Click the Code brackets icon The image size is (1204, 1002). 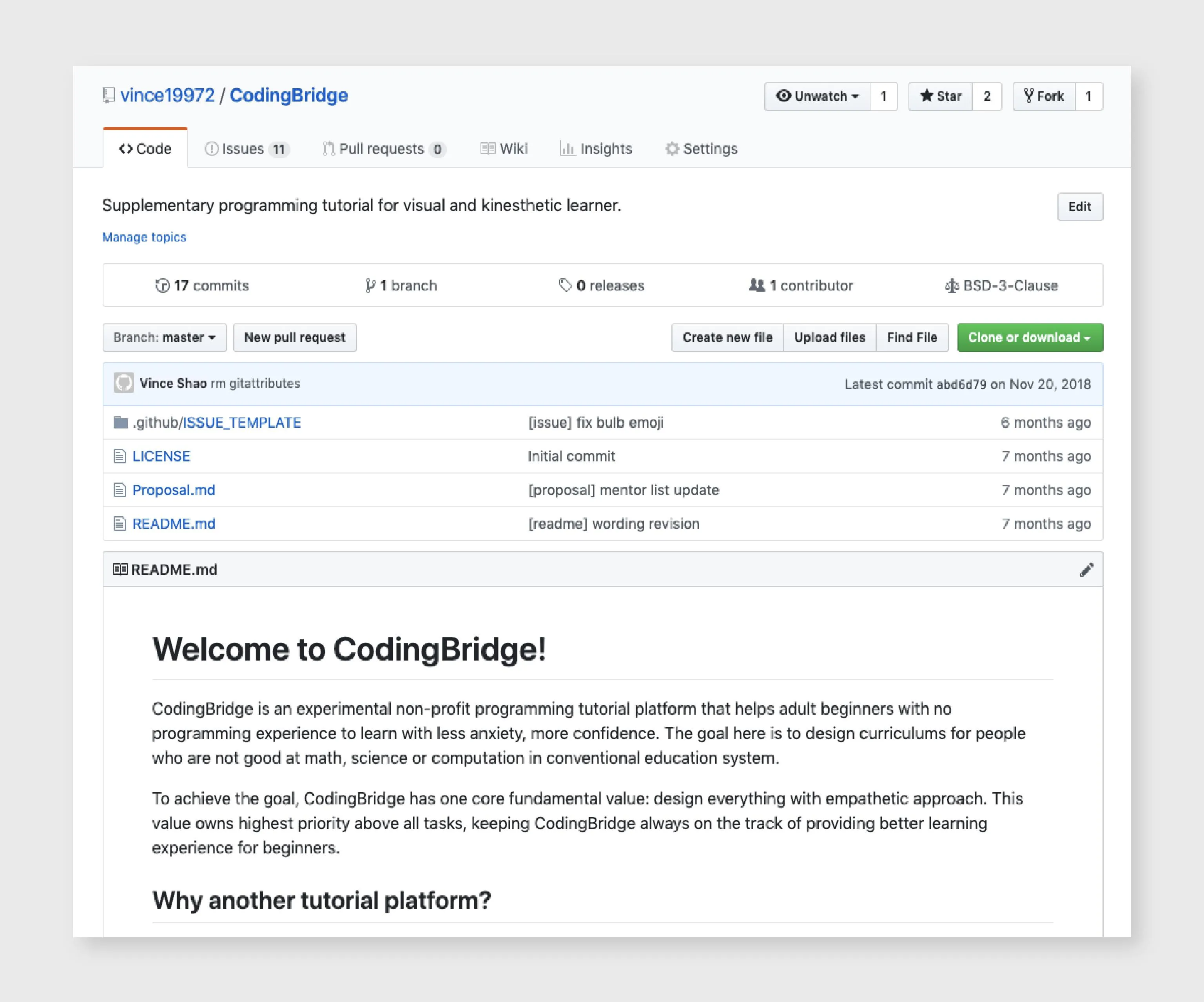[x=125, y=149]
